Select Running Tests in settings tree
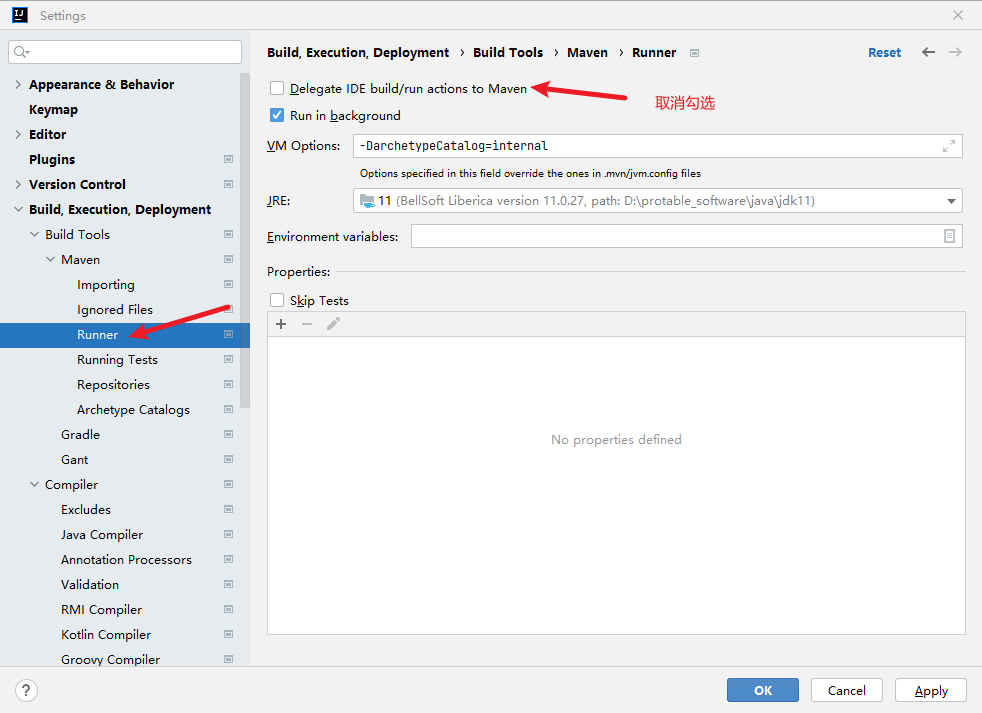 pyautogui.click(x=117, y=360)
